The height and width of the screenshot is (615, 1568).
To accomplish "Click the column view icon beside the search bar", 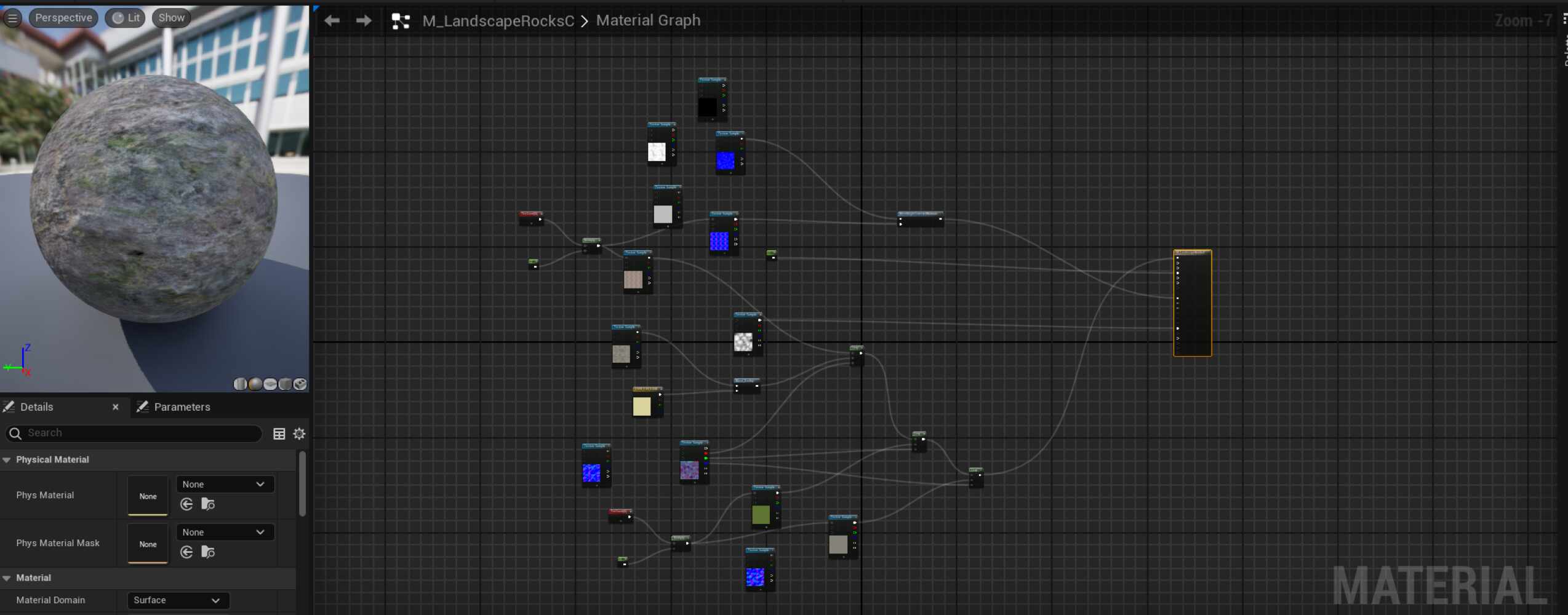I will (x=279, y=434).
